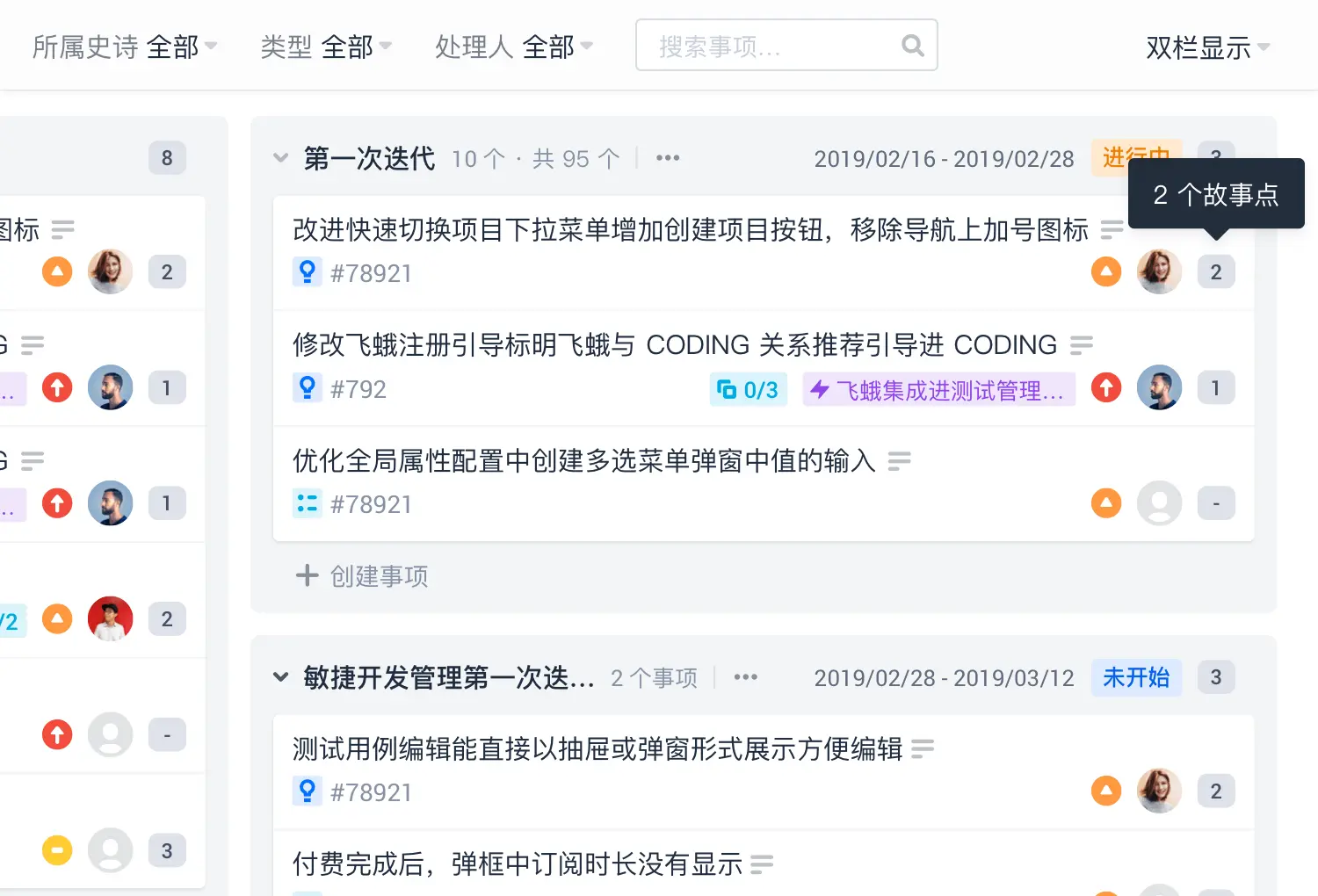
Task: Open the 双栏显示 view menu
Action: 1208,47
